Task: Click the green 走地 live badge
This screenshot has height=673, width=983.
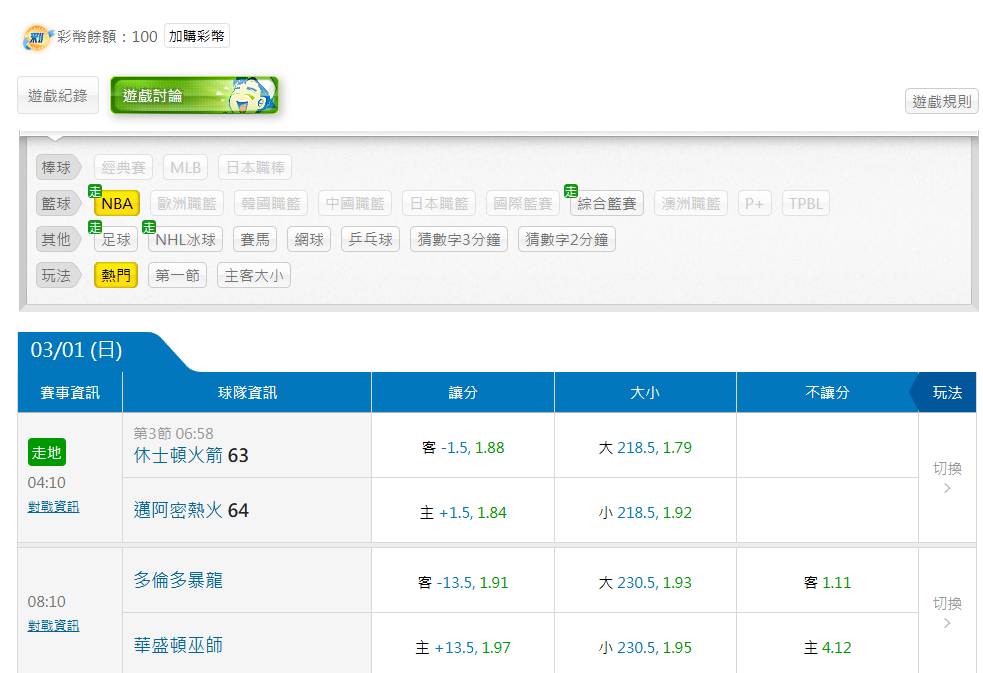Action: 47,453
